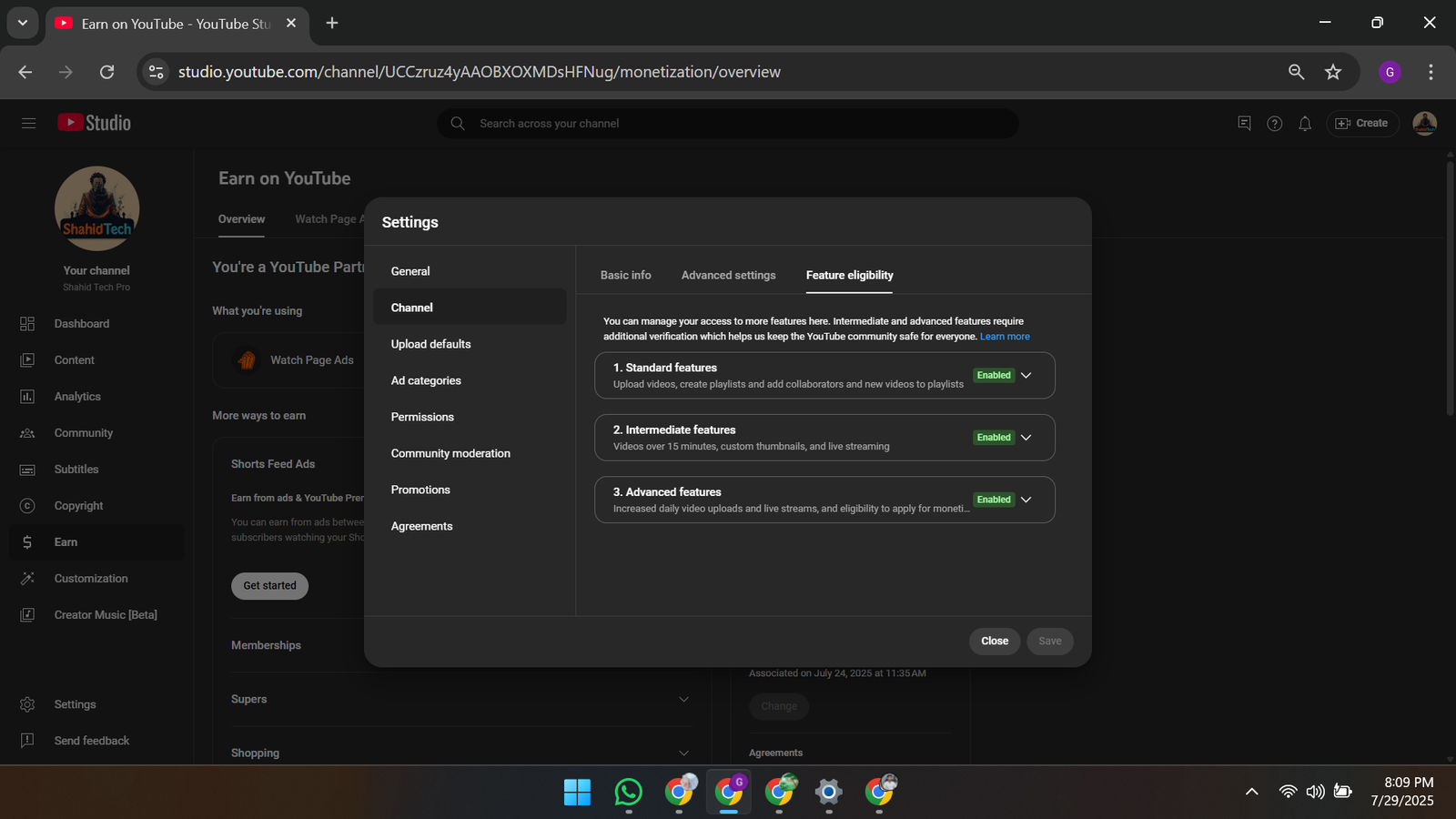Screen dimensions: 1456x819
Task: Click the Close button in Settings dialog
Action: [995, 641]
